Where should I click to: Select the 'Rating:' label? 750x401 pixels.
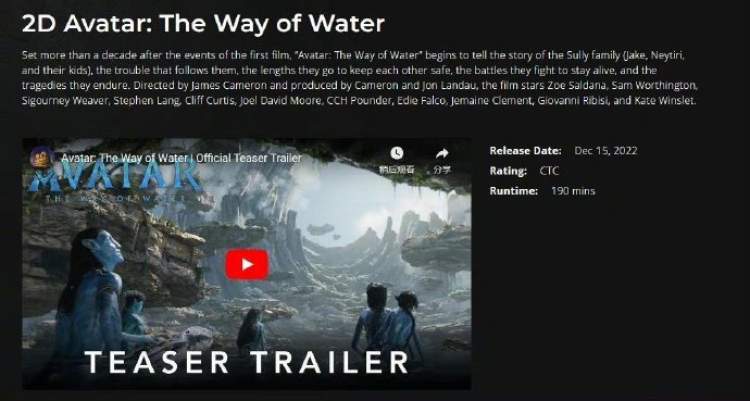click(508, 171)
